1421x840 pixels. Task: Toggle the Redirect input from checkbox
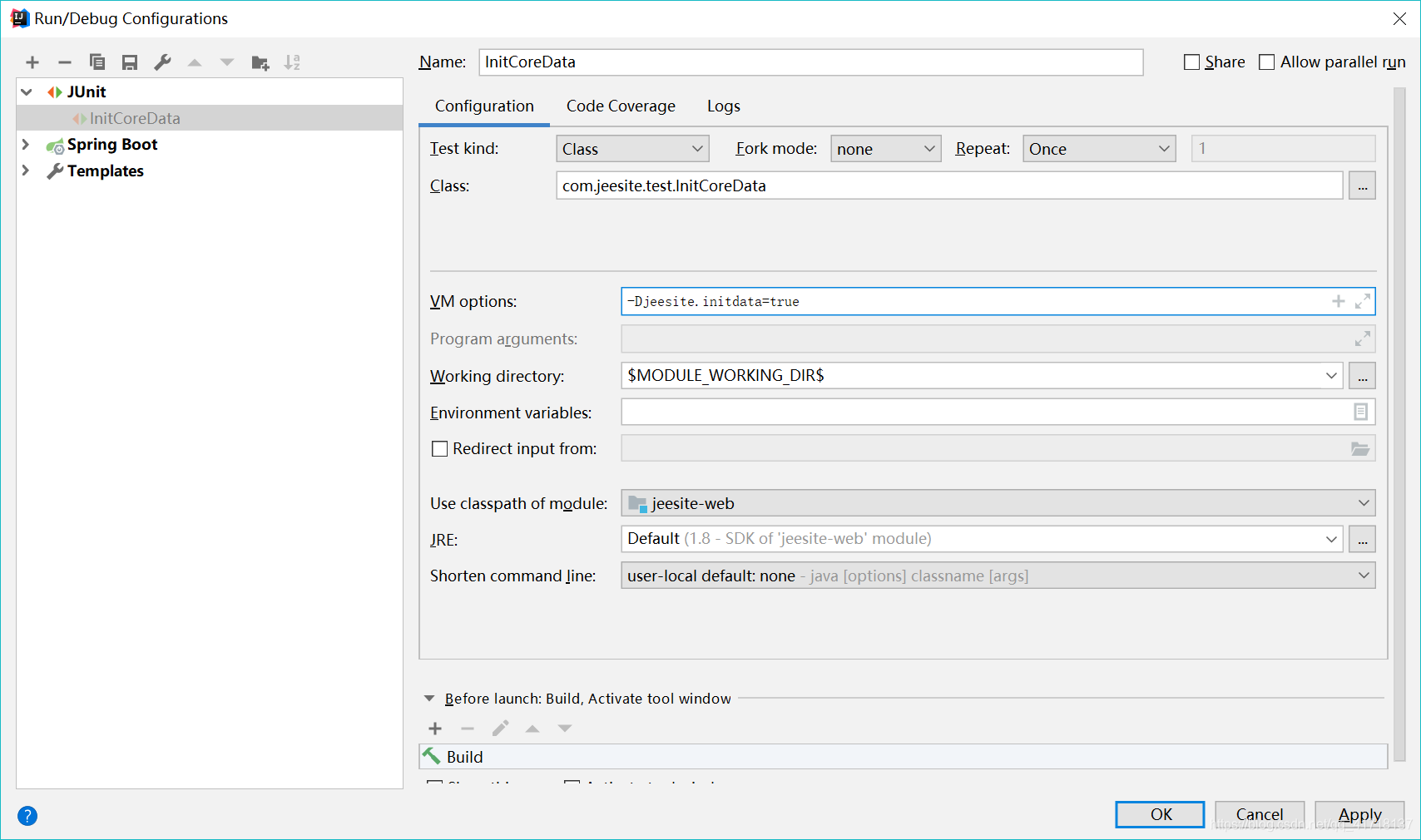pos(439,449)
